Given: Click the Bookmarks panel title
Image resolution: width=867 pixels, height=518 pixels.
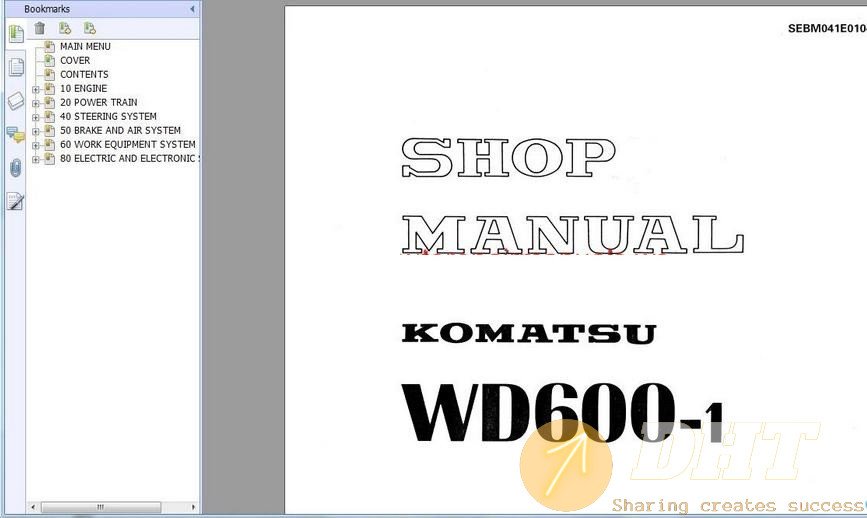Looking at the screenshot, I should tap(47, 9).
